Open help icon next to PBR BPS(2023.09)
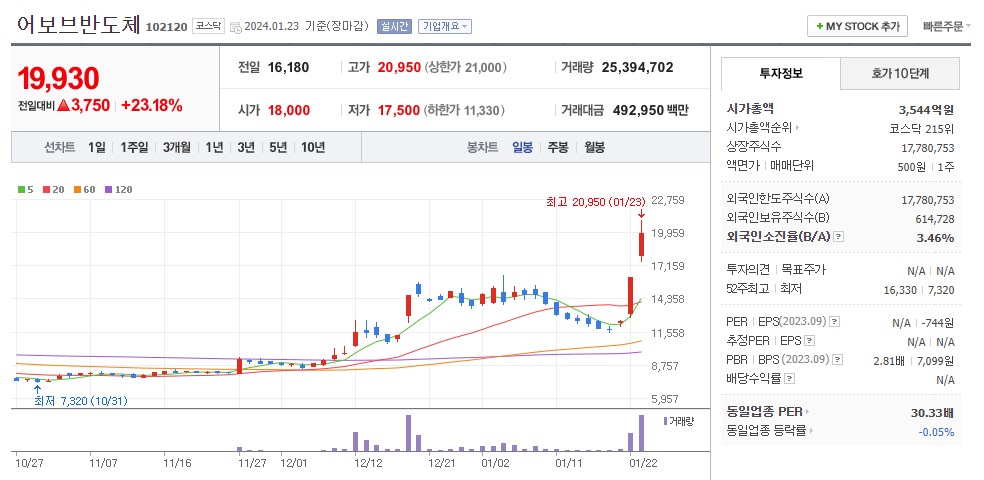Image resolution: width=984 pixels, height=480 pixels. click(837, 360)
